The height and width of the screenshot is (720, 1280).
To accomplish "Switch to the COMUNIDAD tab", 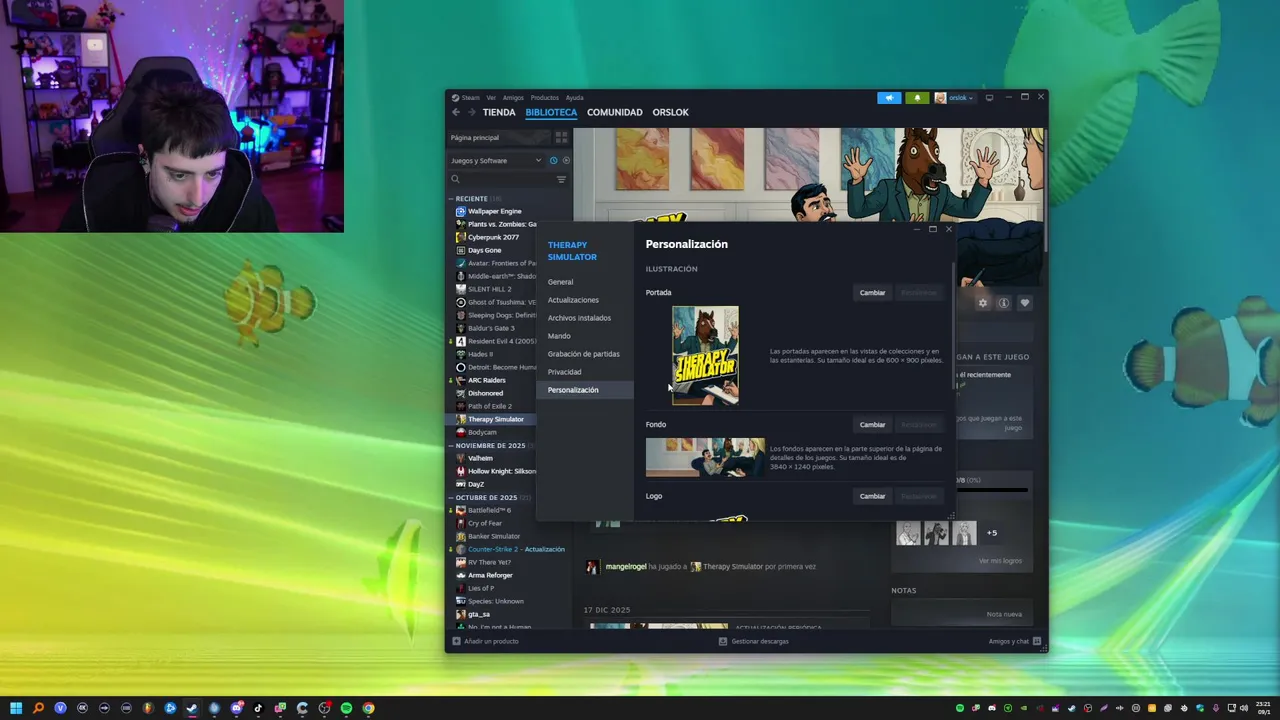I will click(x=615, y=112).
